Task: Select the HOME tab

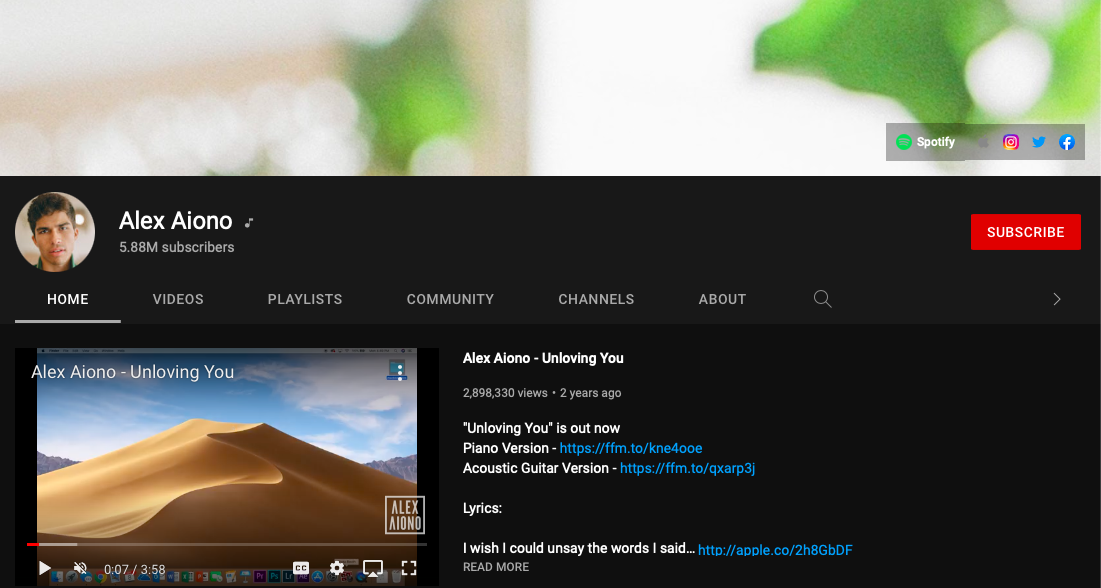Action: 67,299
